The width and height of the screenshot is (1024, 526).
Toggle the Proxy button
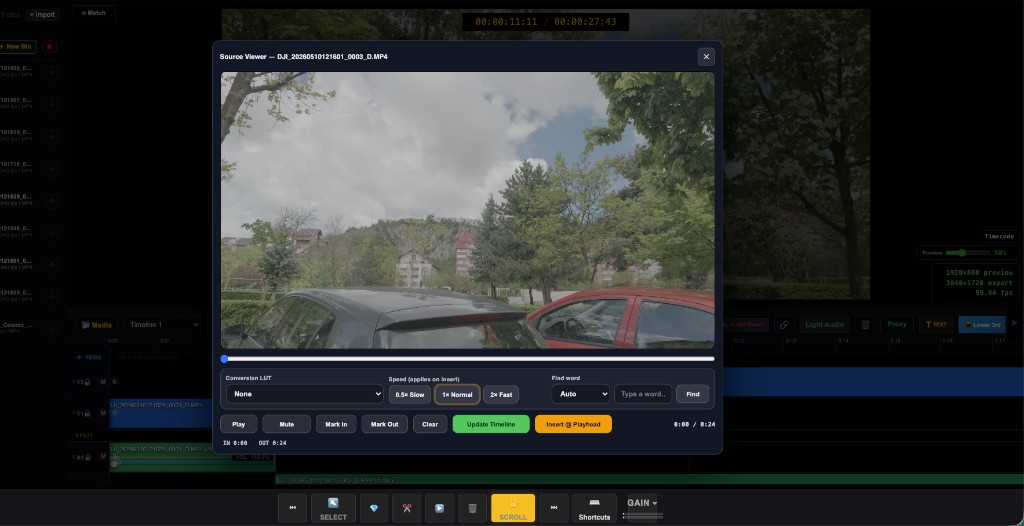click(897, 325)
